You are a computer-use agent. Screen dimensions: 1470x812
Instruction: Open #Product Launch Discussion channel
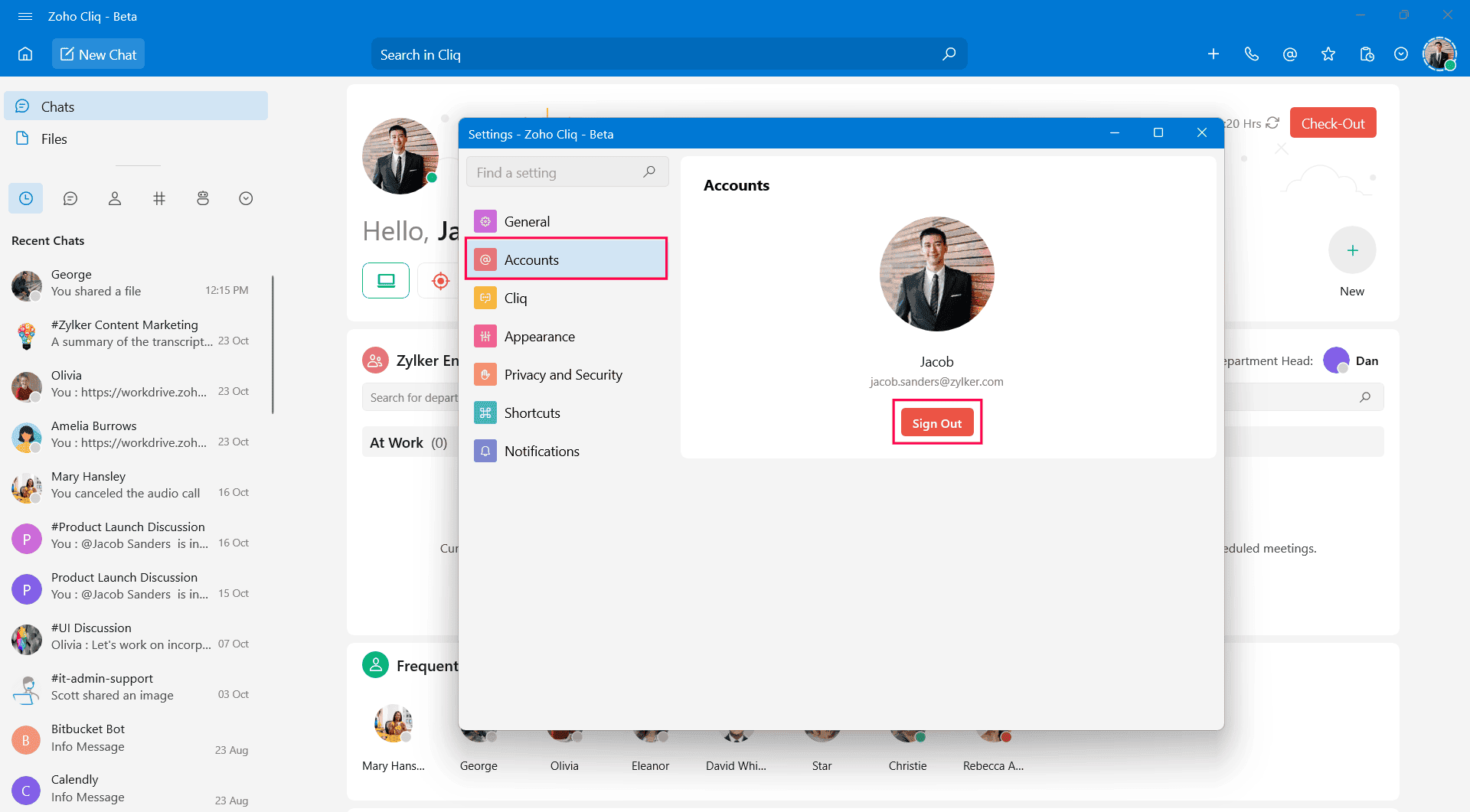134,536
